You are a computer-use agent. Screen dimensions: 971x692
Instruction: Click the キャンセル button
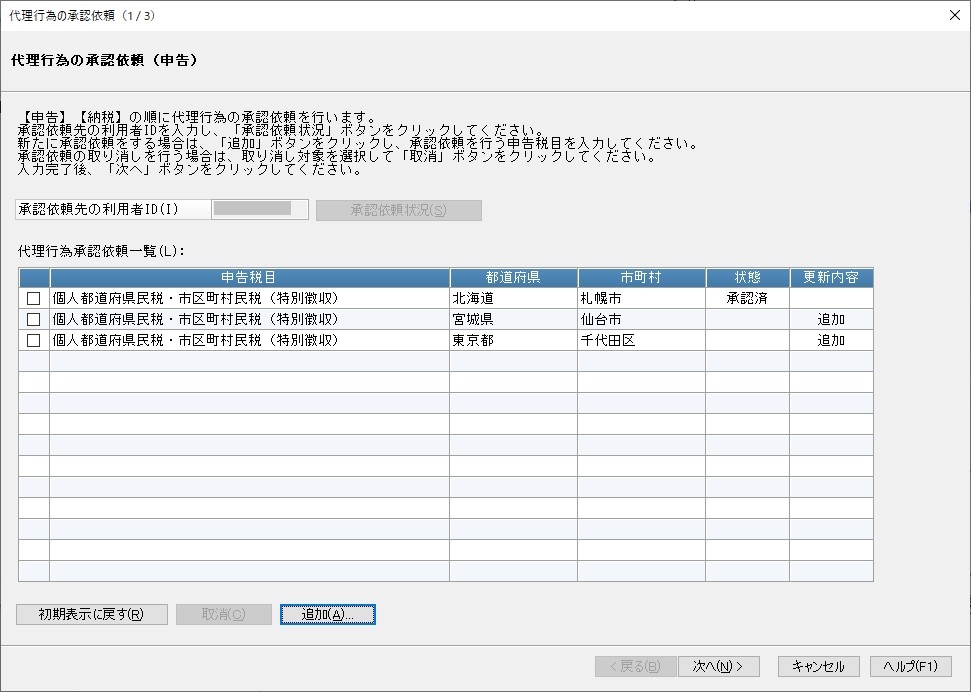819,667
